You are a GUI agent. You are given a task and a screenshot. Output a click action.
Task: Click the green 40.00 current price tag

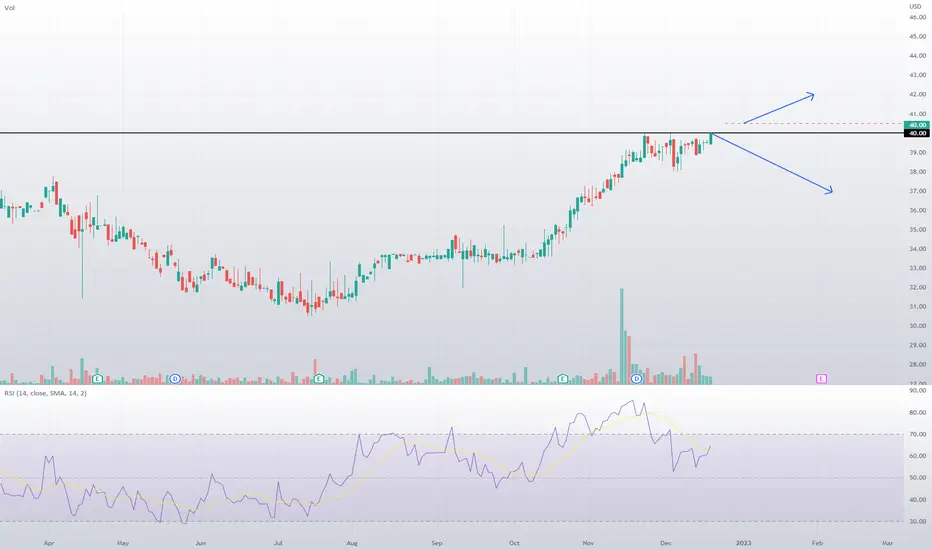coord(916,125)
